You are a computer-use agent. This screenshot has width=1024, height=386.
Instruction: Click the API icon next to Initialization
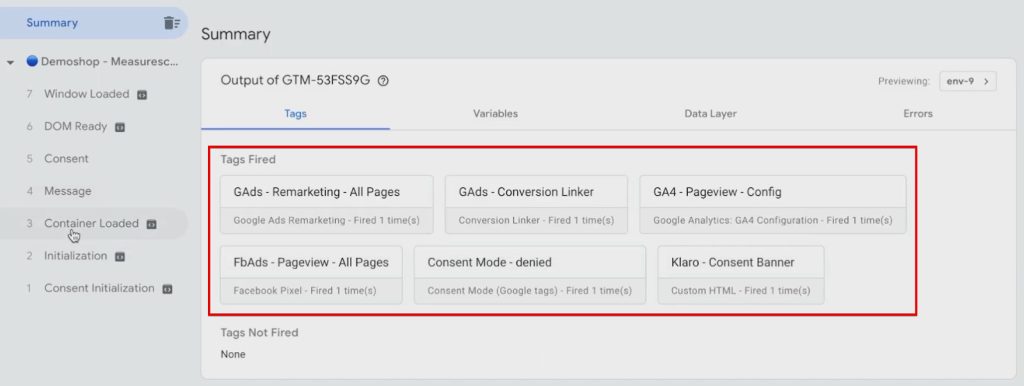[x=120, y=257]
